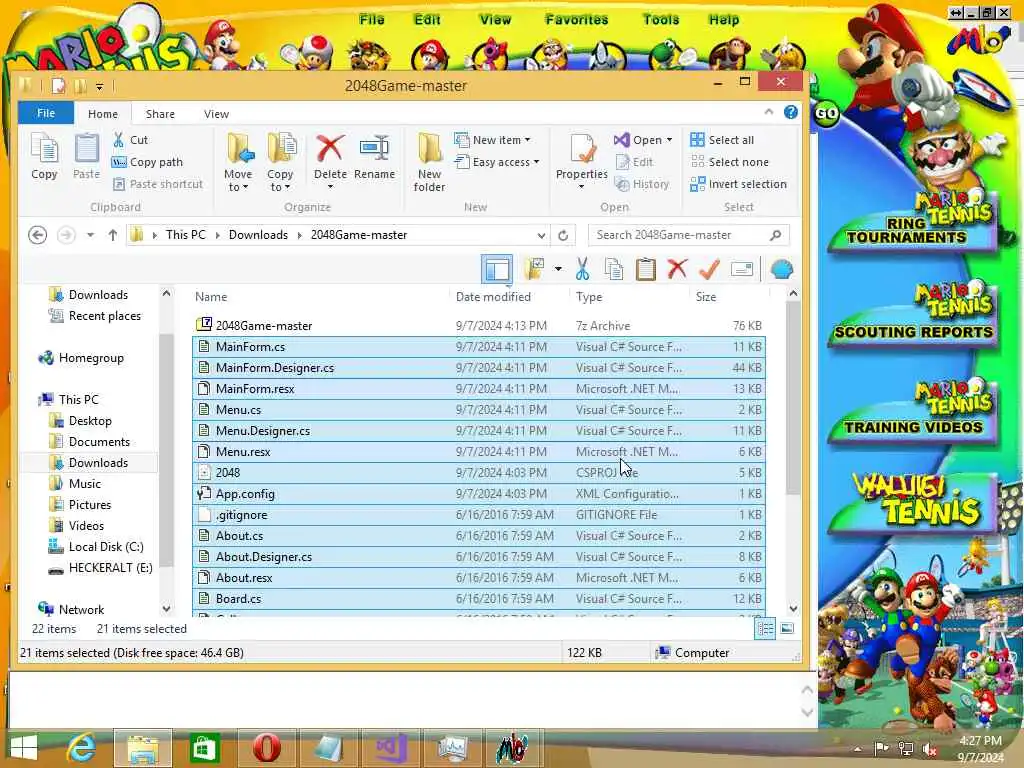
Task: Open the File ribbon tab
Action: (46, 113)
